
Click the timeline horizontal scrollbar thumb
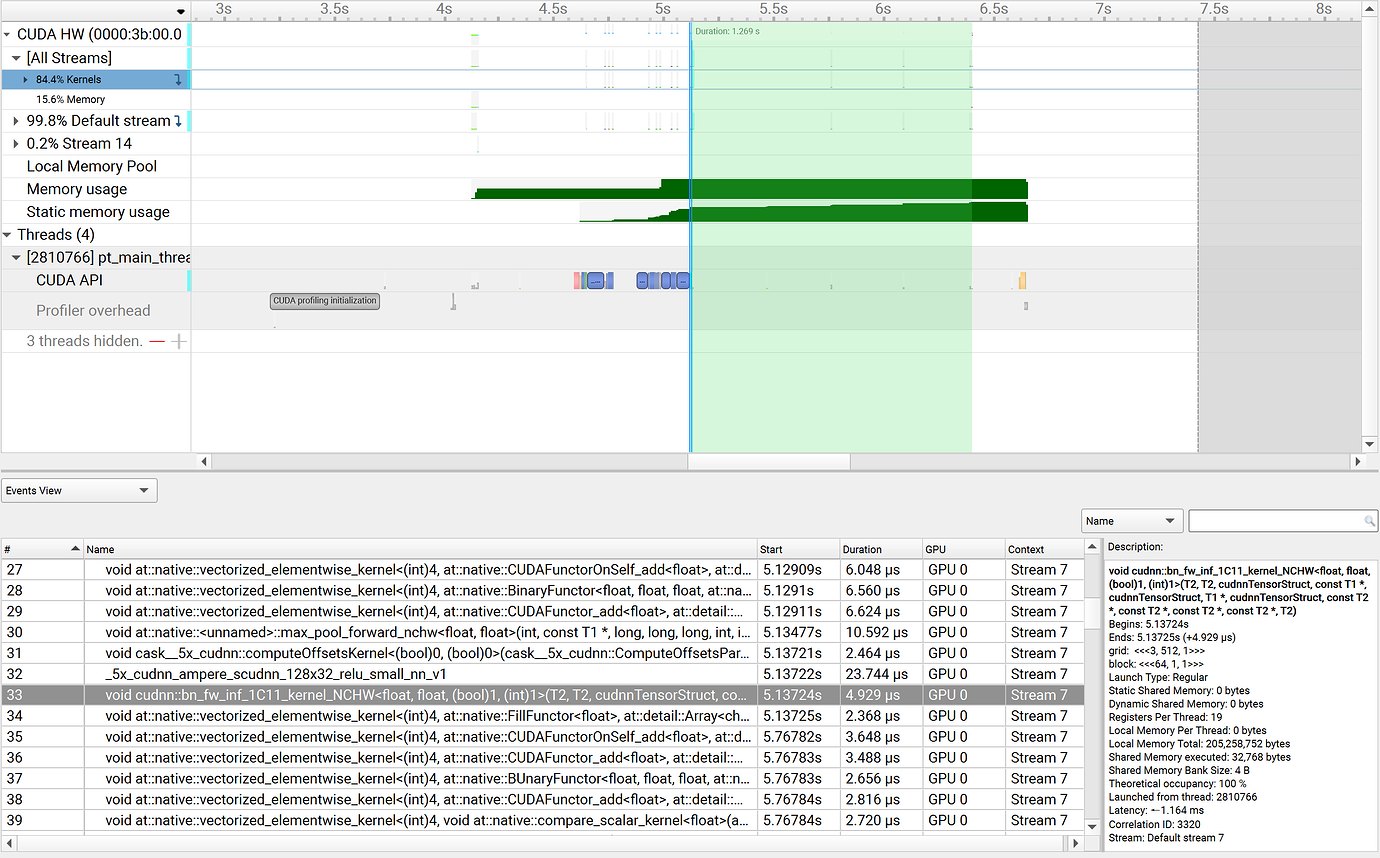(768, 462)
